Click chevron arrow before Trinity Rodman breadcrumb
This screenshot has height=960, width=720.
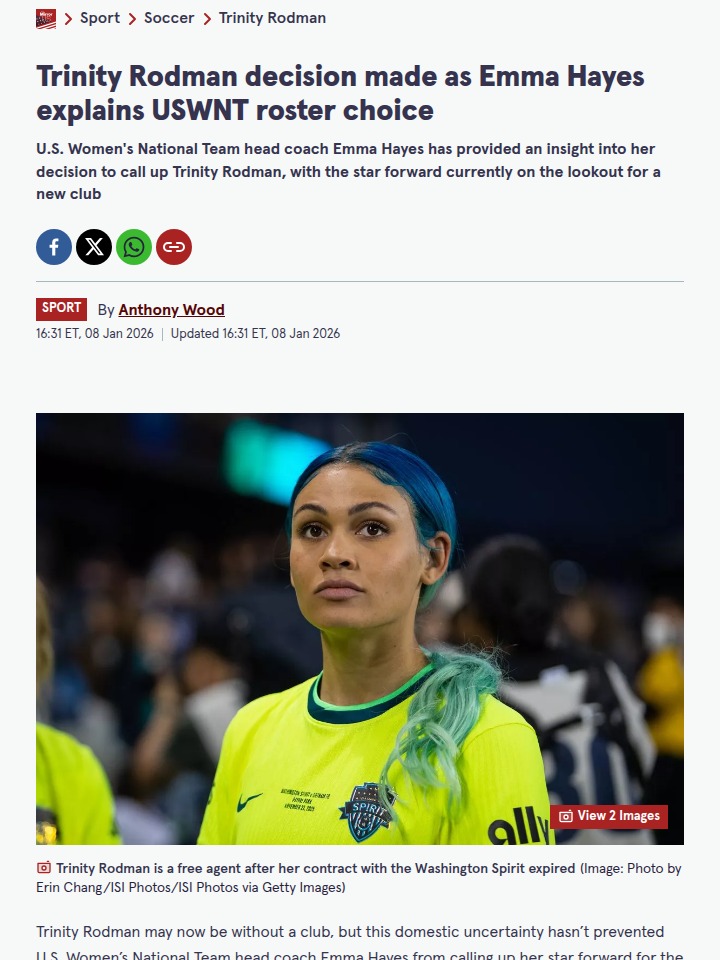click(207, 19)
